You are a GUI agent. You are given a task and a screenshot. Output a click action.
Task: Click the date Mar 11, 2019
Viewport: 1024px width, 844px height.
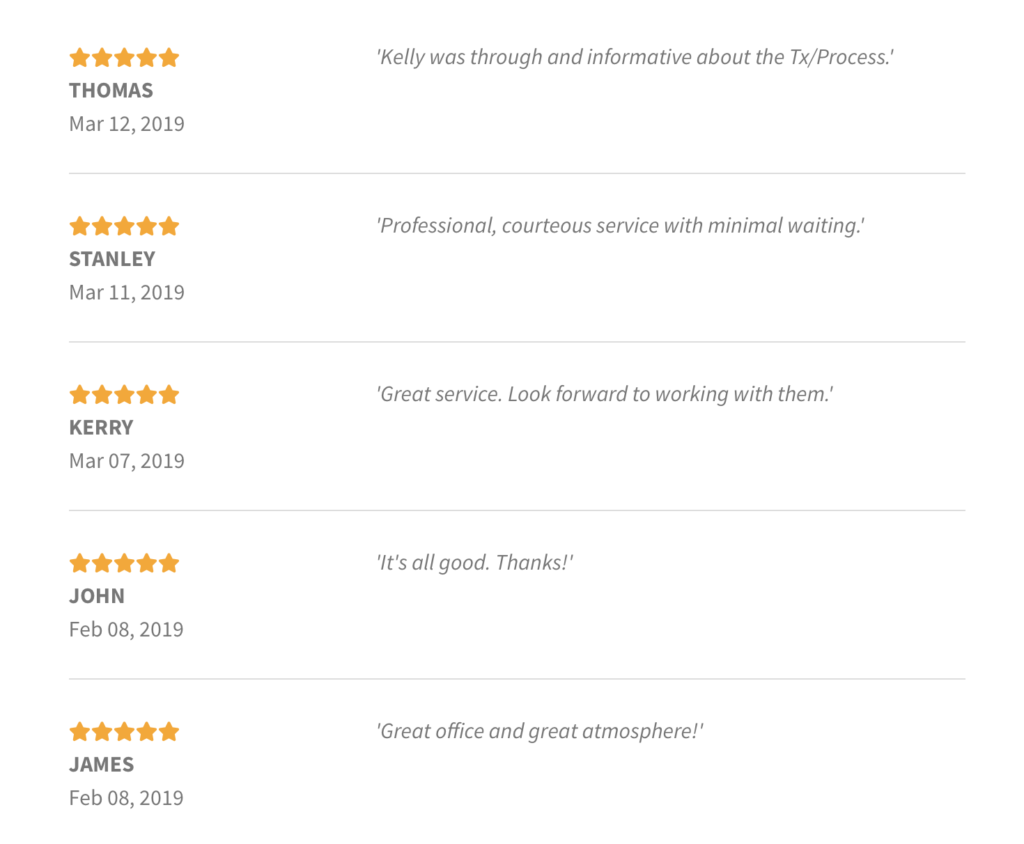coord(127,293)
